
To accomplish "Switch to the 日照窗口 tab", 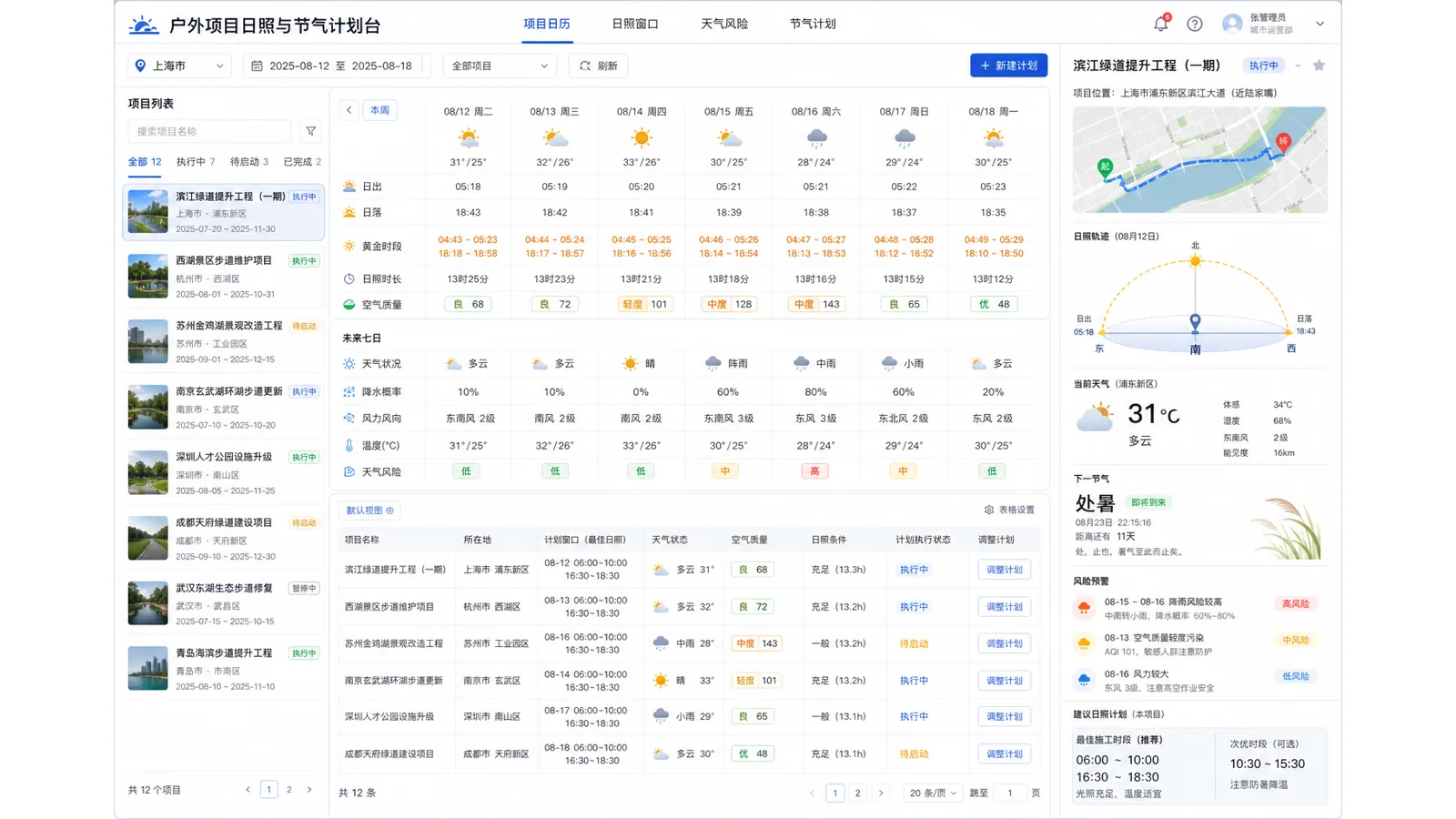I will [635, 25].
